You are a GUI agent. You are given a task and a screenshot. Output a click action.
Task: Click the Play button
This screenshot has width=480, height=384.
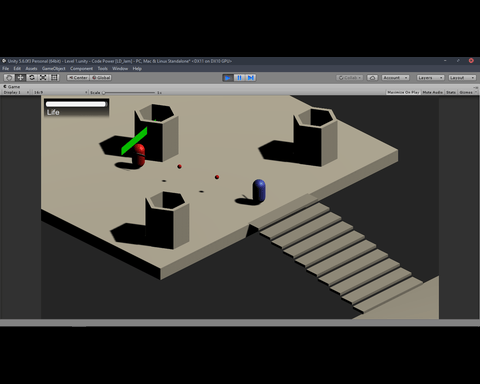pyautogui.click(x=228, y=78)
